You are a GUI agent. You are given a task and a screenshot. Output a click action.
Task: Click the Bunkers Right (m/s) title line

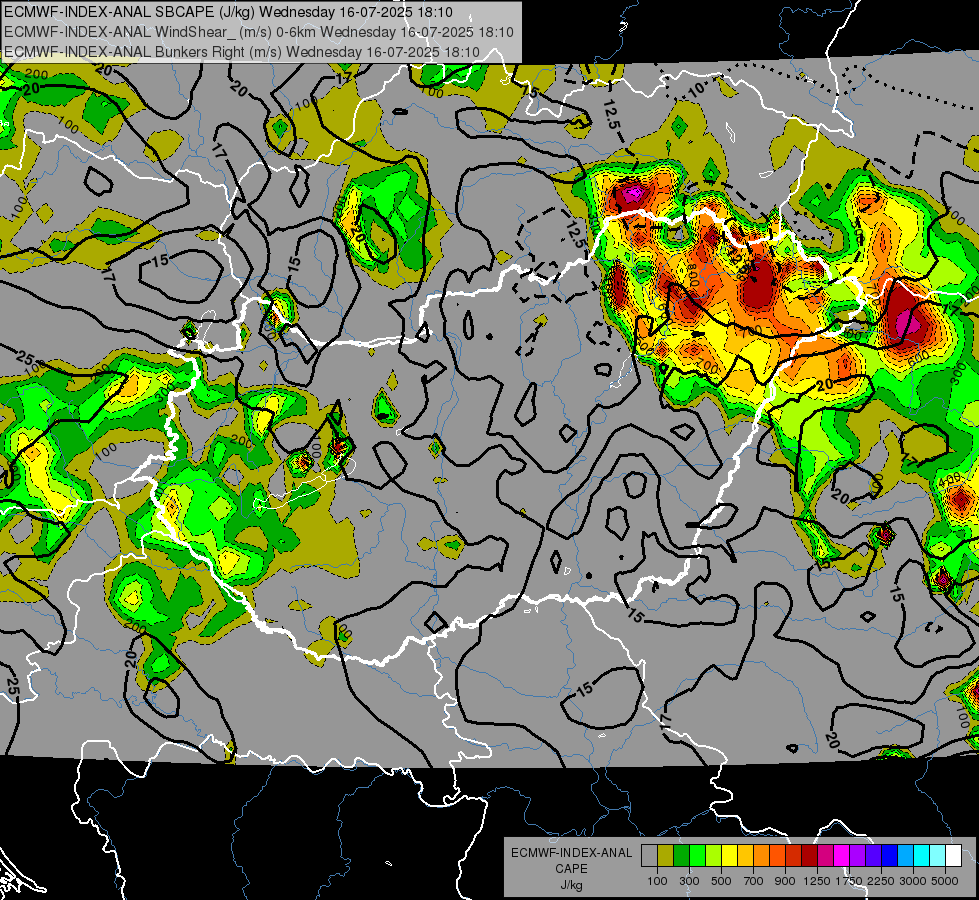(242, 52)
